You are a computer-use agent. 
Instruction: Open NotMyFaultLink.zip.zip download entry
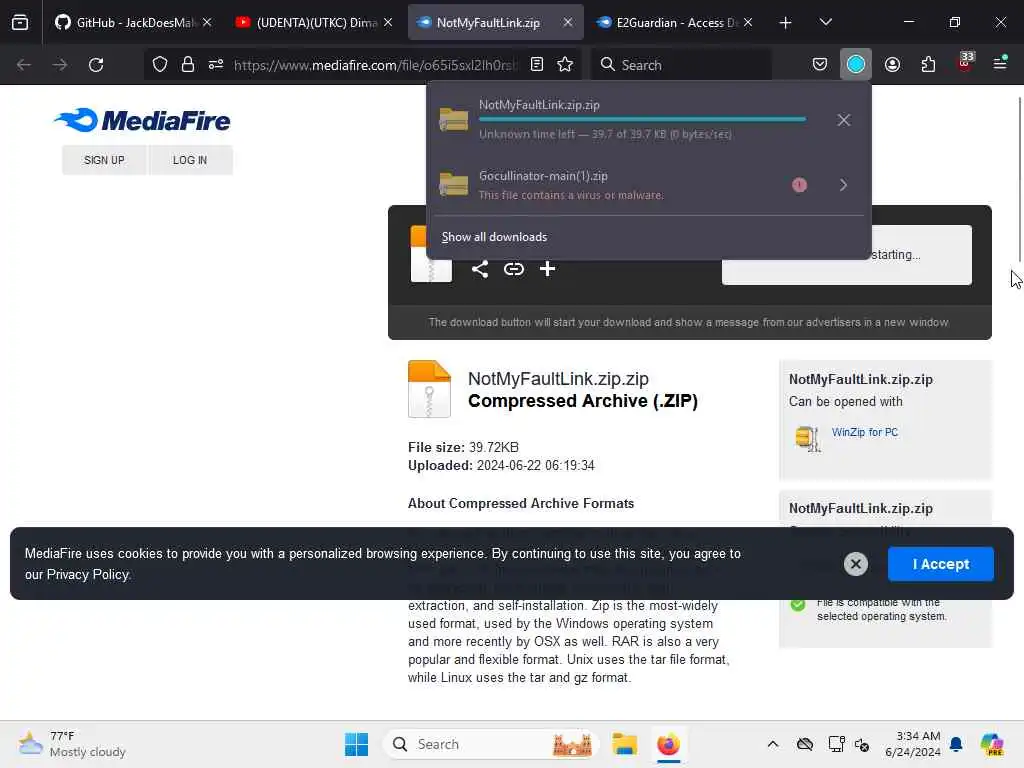(627, 120)
